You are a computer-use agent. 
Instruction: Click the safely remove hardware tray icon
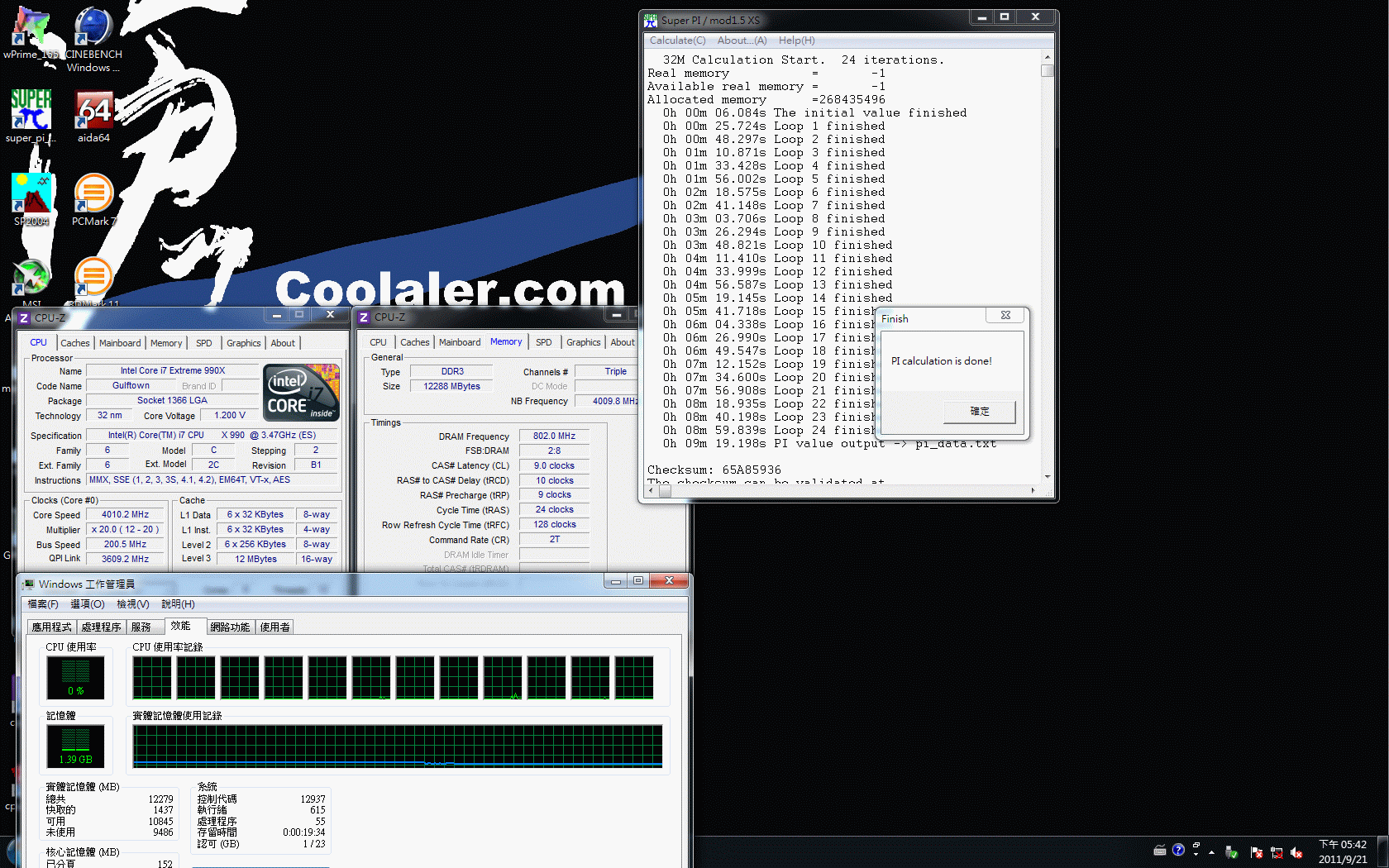click(x=1231, y=852)
